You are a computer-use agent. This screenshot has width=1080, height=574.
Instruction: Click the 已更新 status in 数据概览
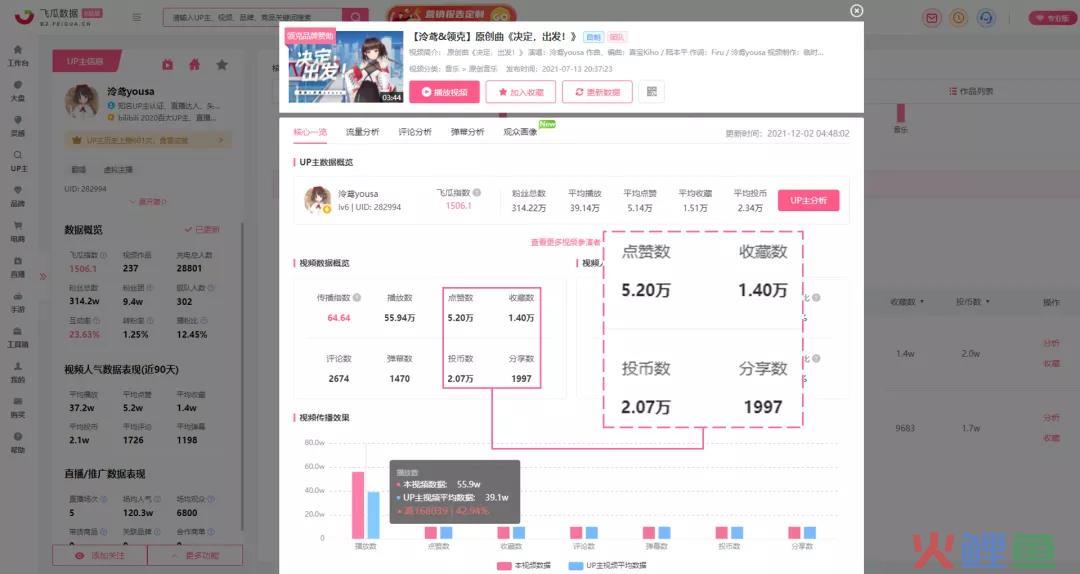coord(202,229)
